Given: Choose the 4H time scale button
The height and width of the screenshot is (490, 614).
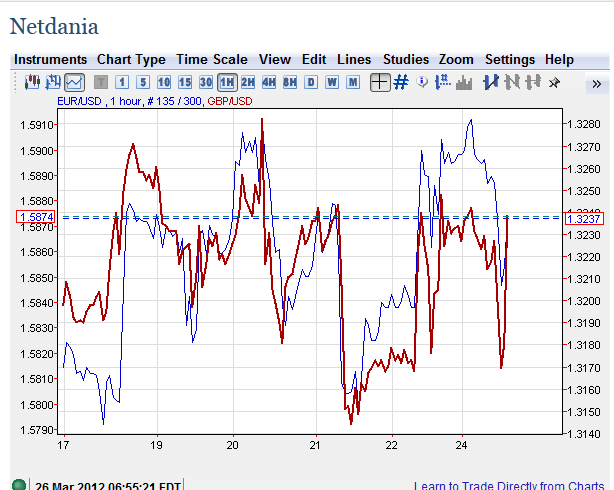Looking at the screenshot, I should (268, 82).
